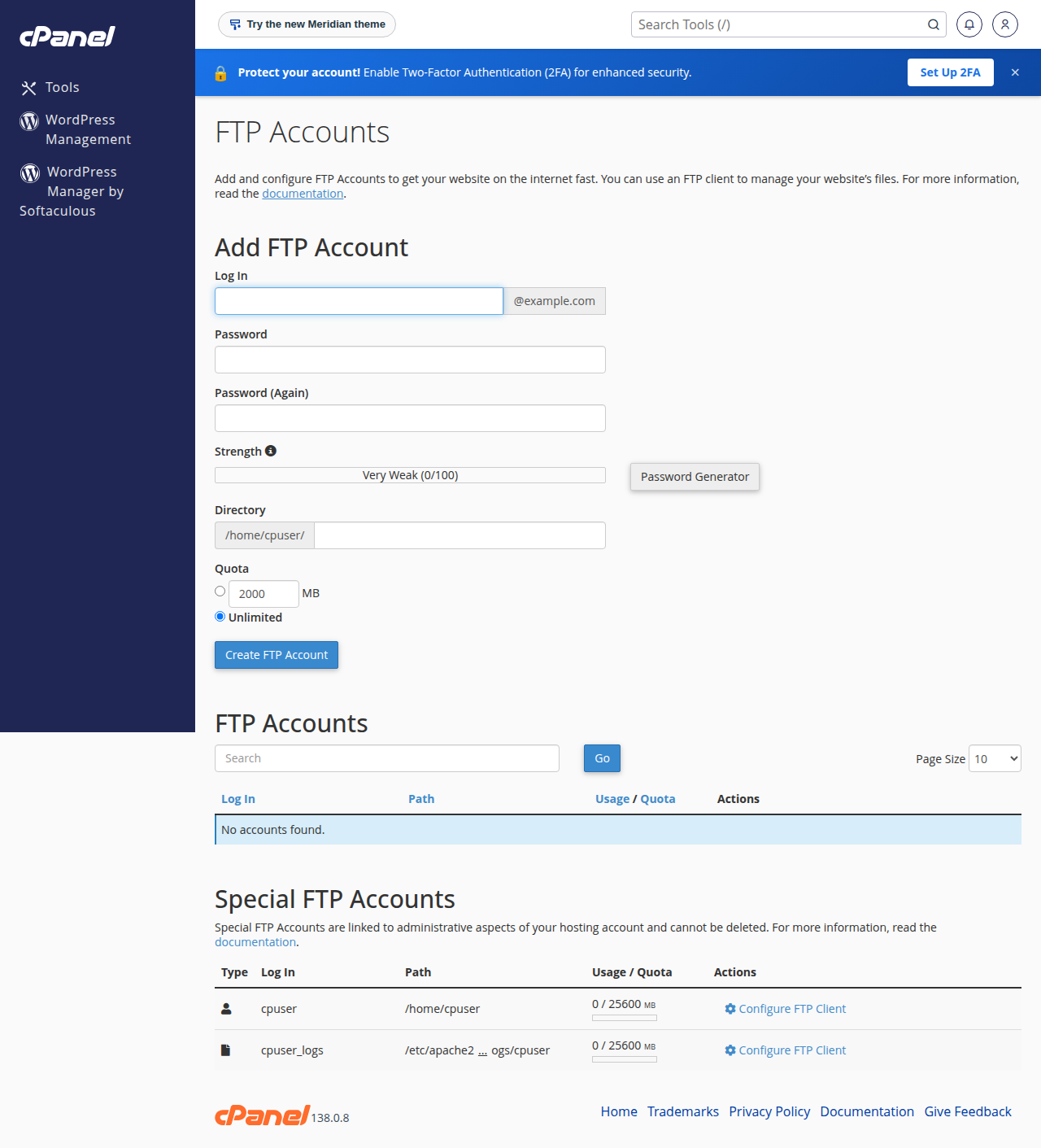Open the Password Generator

coord(695,477)
